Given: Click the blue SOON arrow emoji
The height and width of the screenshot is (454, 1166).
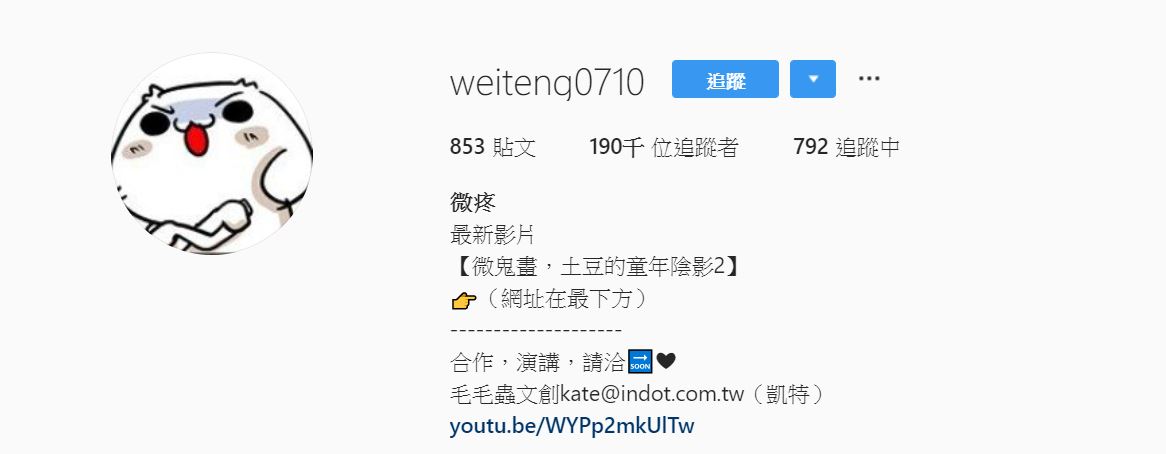Looking at the screenshot, I should pos(640,361).
